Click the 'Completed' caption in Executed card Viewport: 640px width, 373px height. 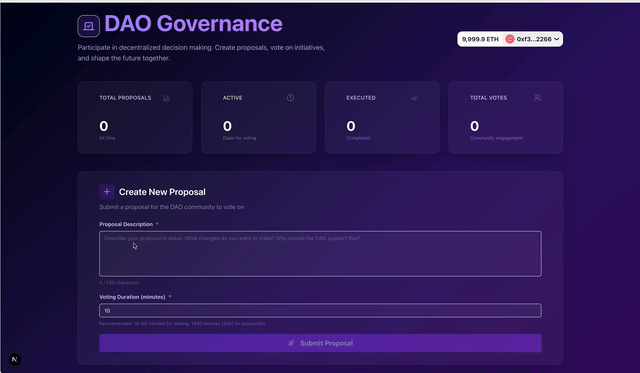click(x=358, y=138)
